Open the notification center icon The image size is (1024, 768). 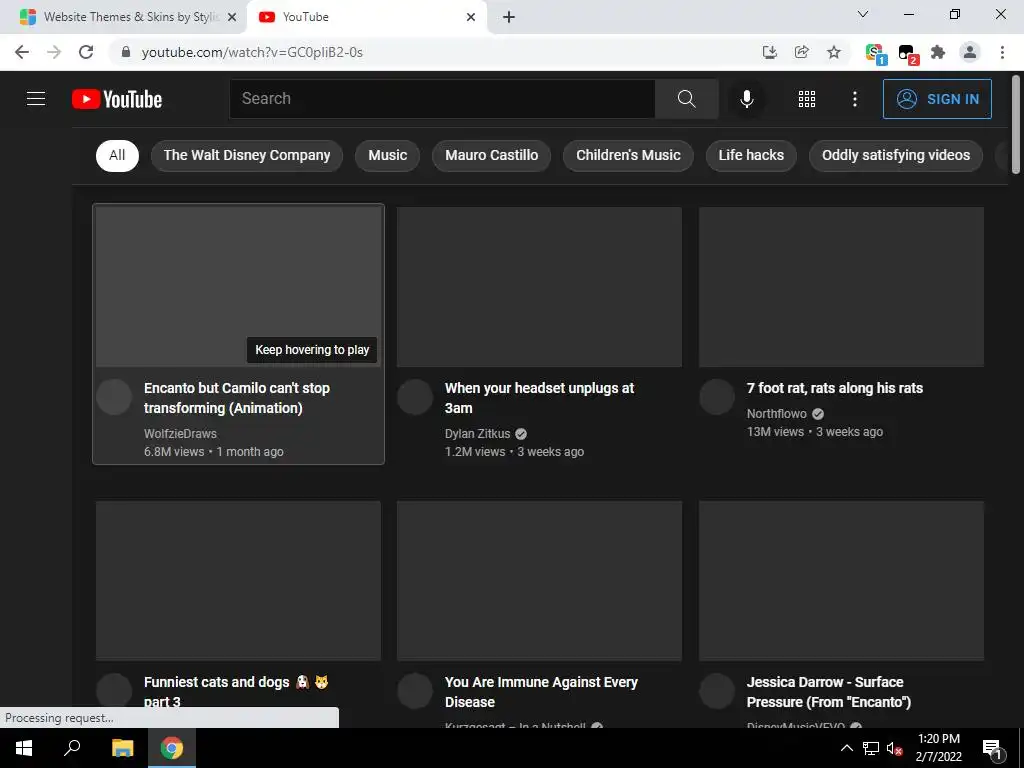pyautogui.click(x=992, y=748)
